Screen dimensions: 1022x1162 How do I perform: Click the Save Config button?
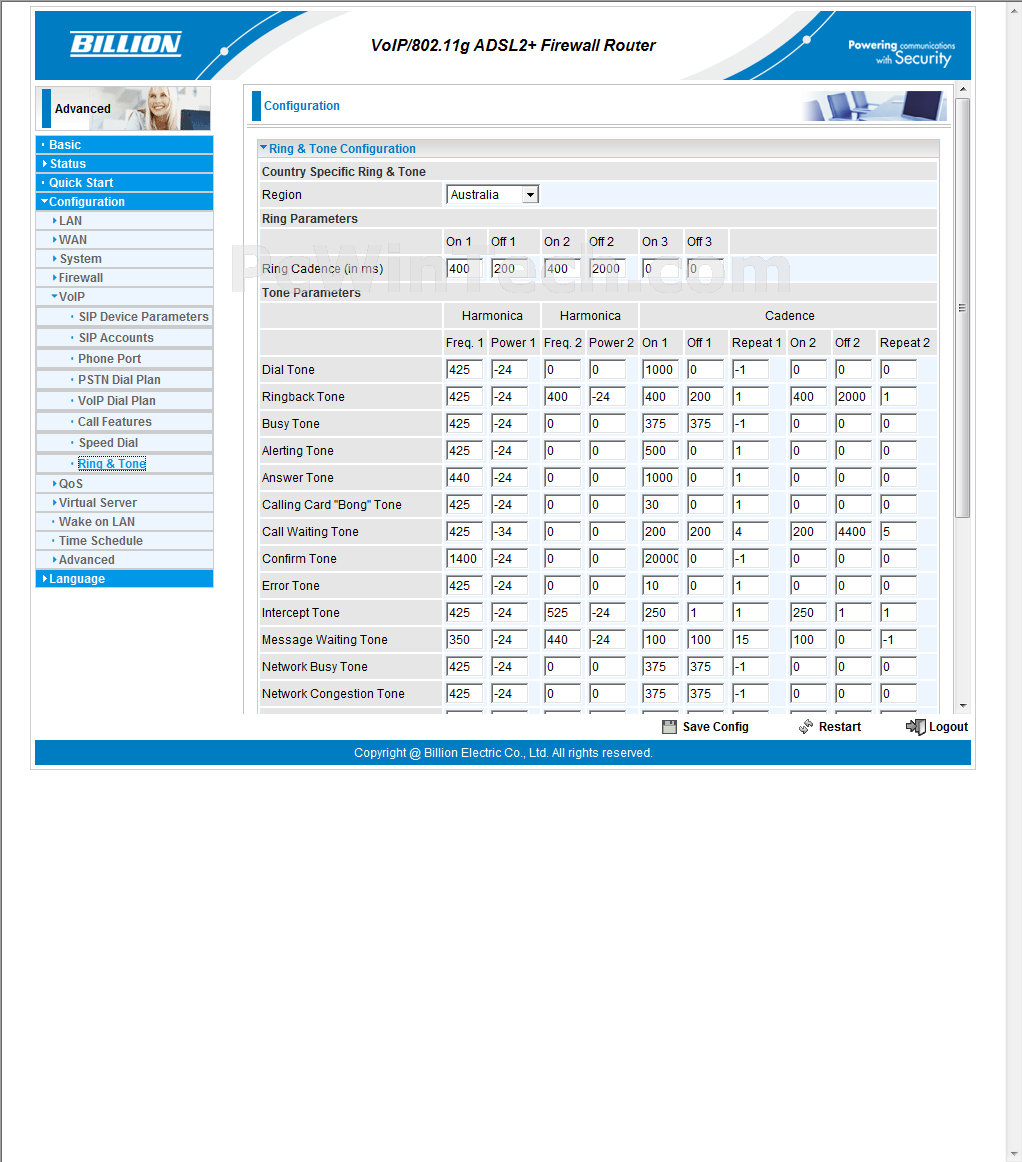point(706,727)
